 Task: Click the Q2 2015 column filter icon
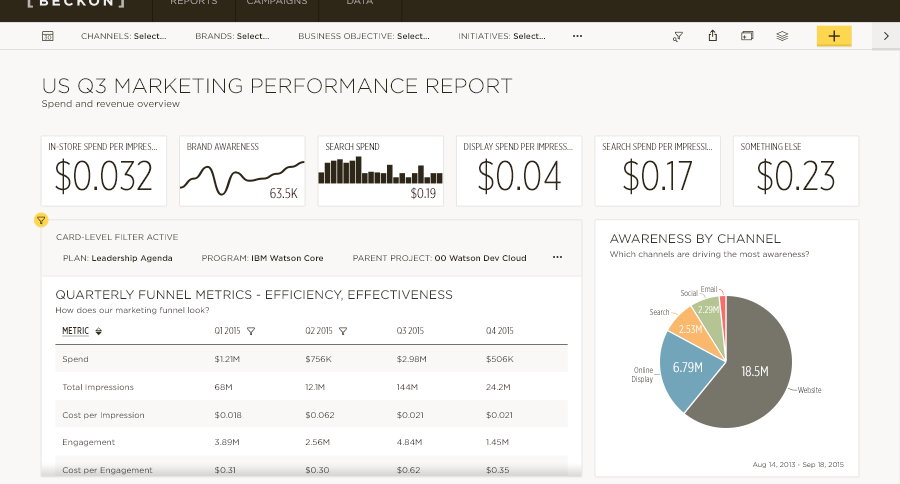pyautogui.click(x=343, y=331)
